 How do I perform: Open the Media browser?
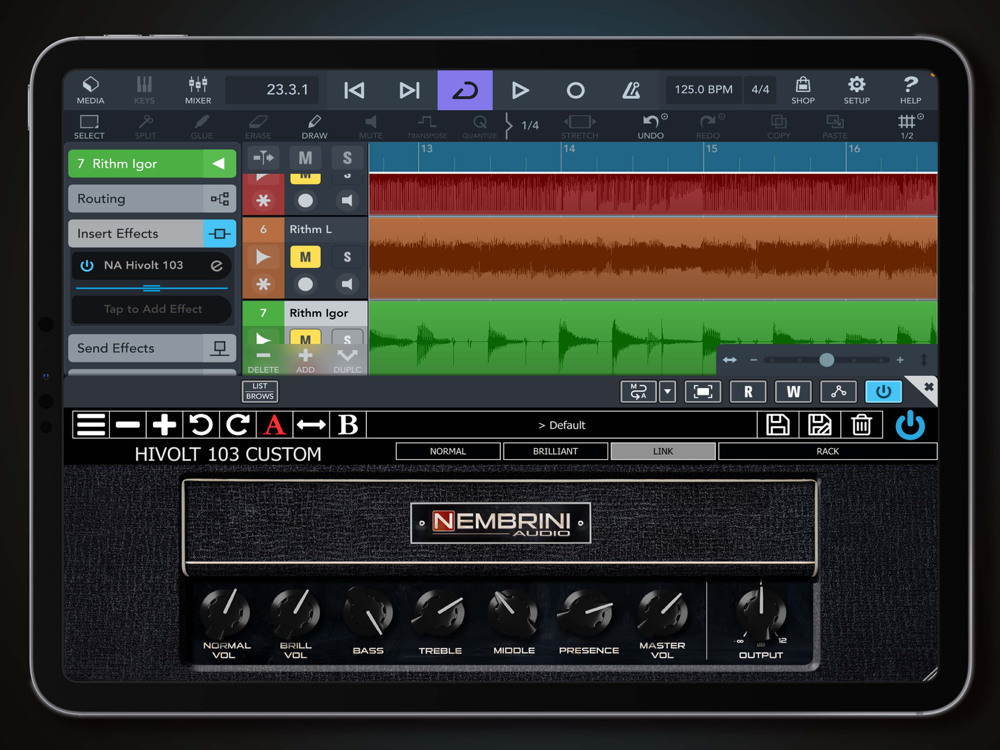[x=90, y=89]
